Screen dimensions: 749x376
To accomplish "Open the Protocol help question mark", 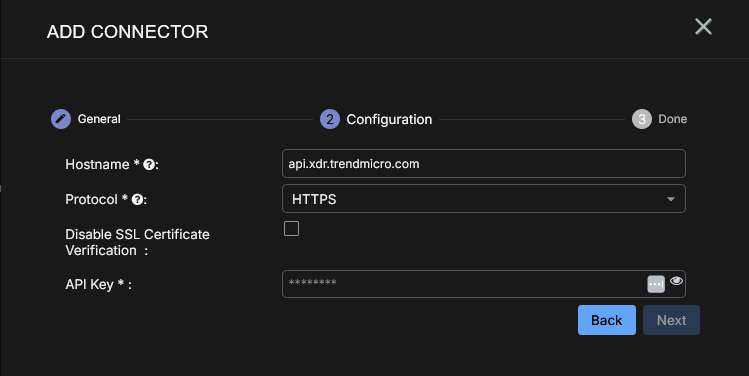I will [x=137, y=199].
